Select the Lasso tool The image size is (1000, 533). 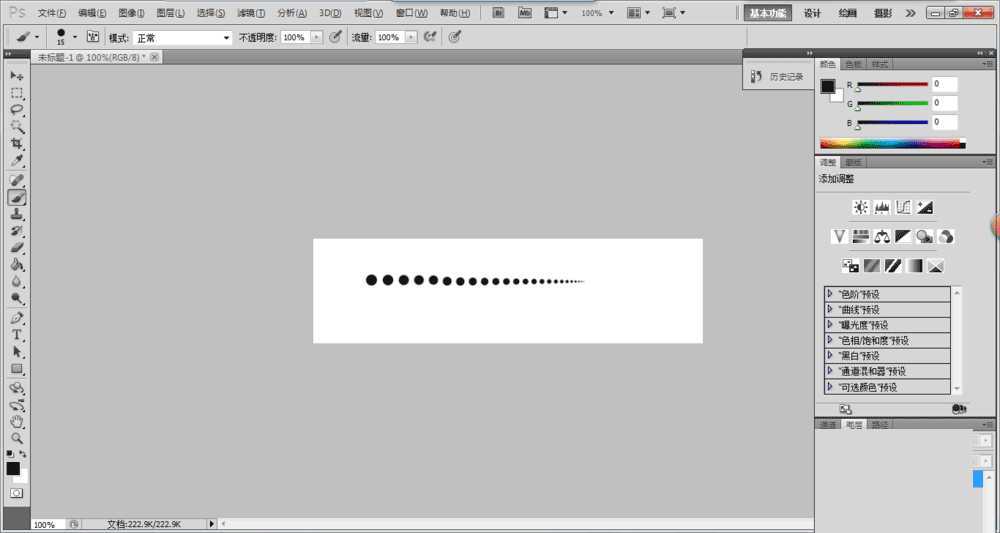point(17,109)
